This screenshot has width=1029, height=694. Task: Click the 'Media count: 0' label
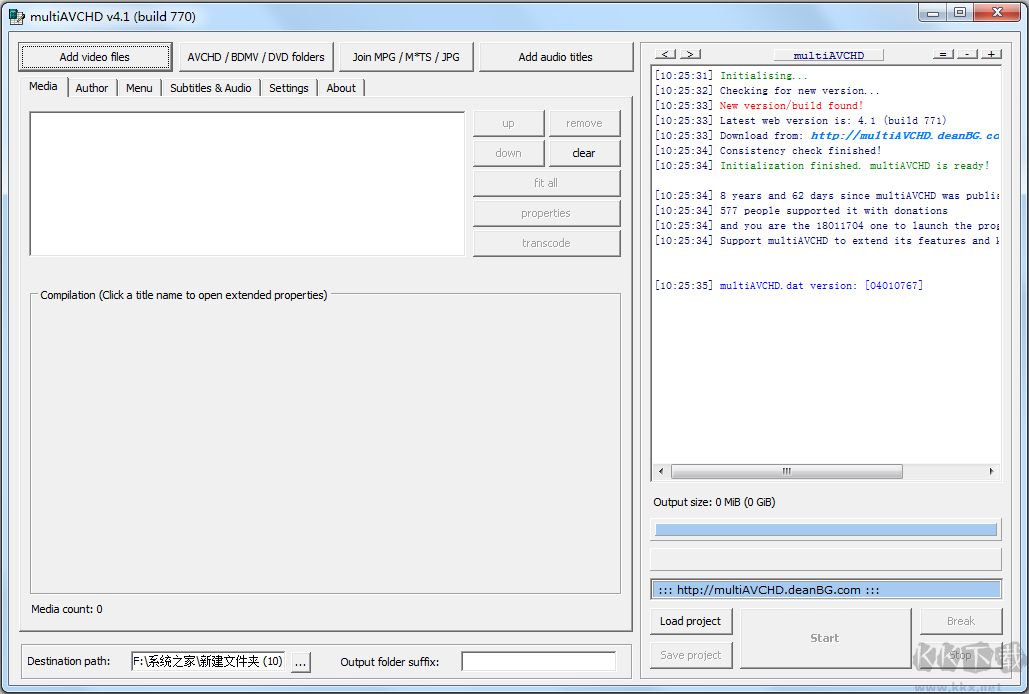point(67,609)
